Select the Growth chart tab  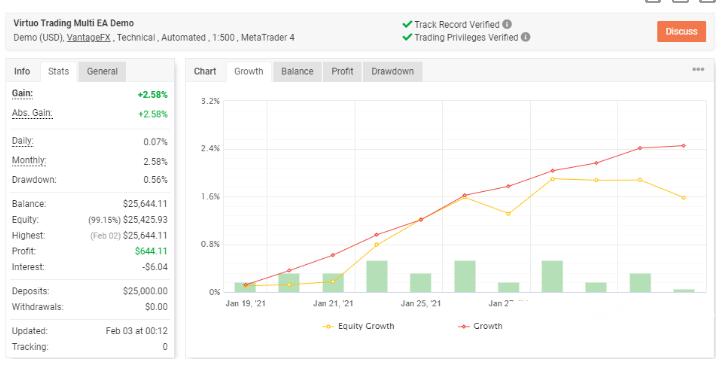pyautogui.click(x=249, y=71)
